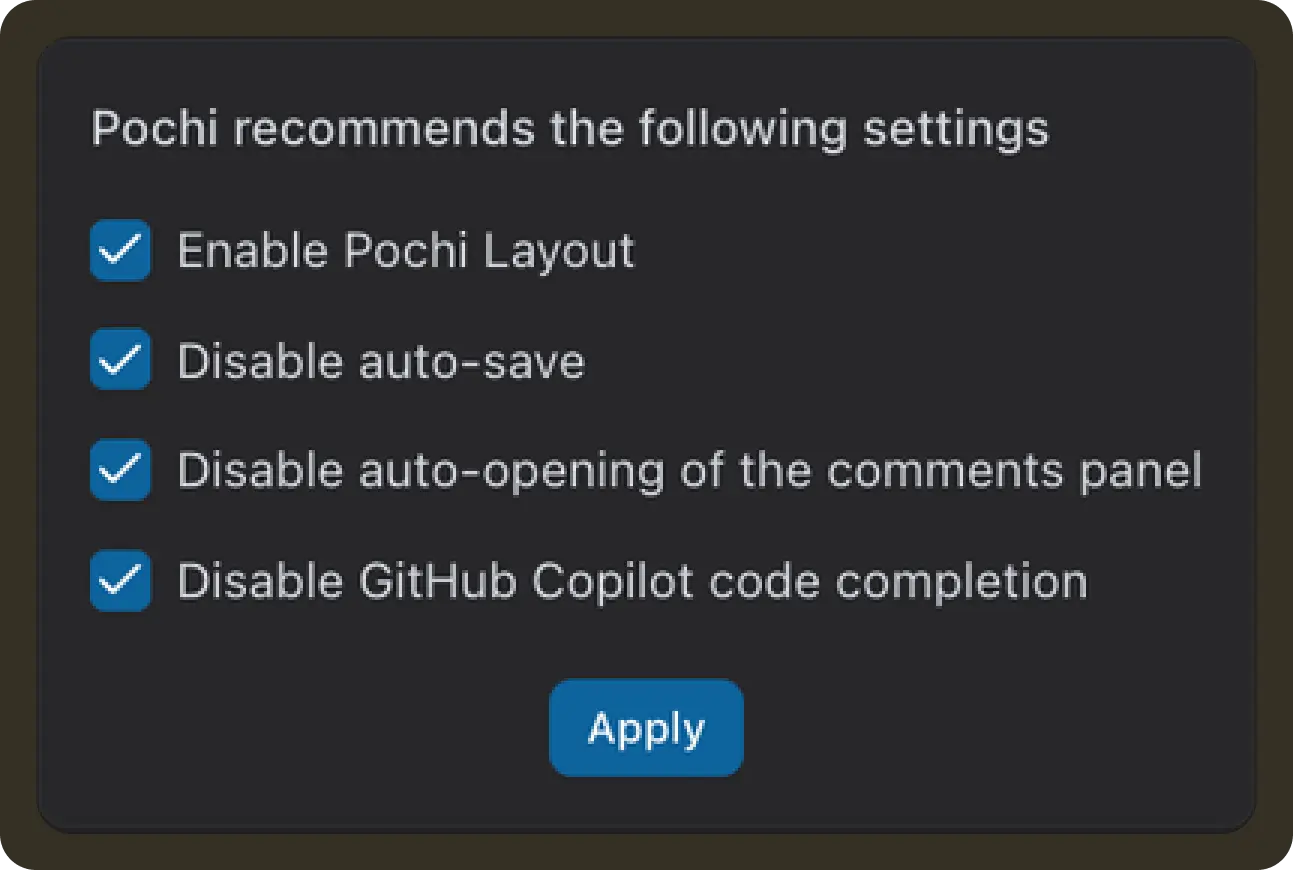Click the checkbox beside the comments panel option
Viewport: 1293px width, 870px height.
tap(120, 470)
